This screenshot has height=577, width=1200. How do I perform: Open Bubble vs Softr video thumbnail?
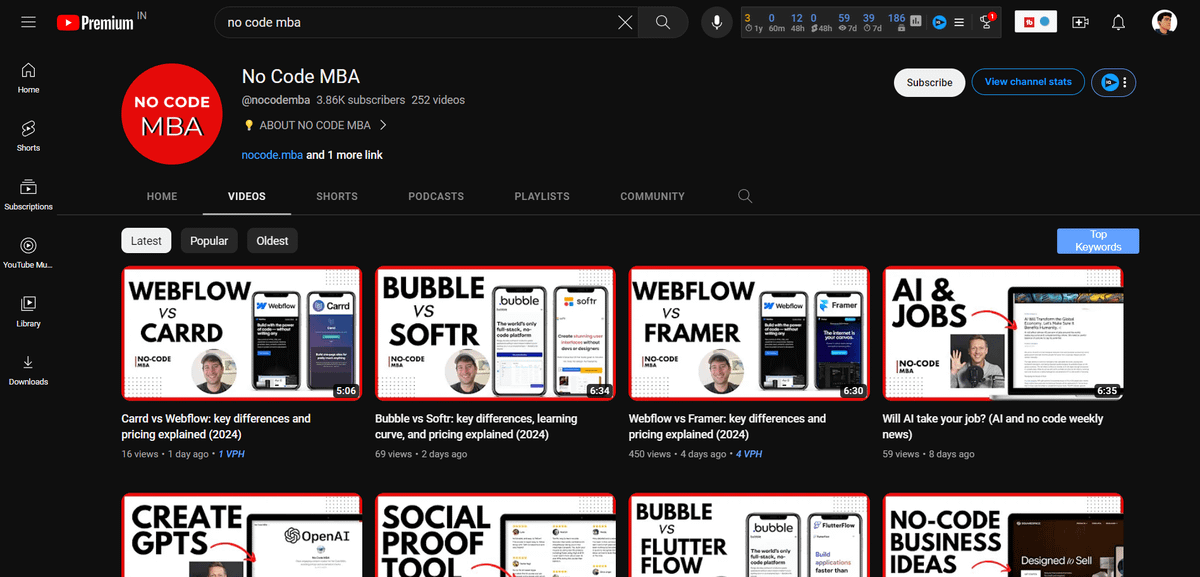point(495,334)
